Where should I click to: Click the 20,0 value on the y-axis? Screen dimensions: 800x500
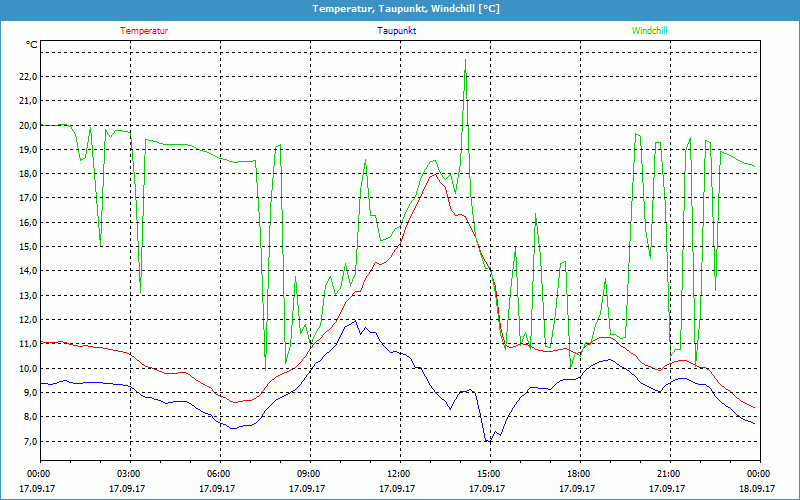(27, 125)
